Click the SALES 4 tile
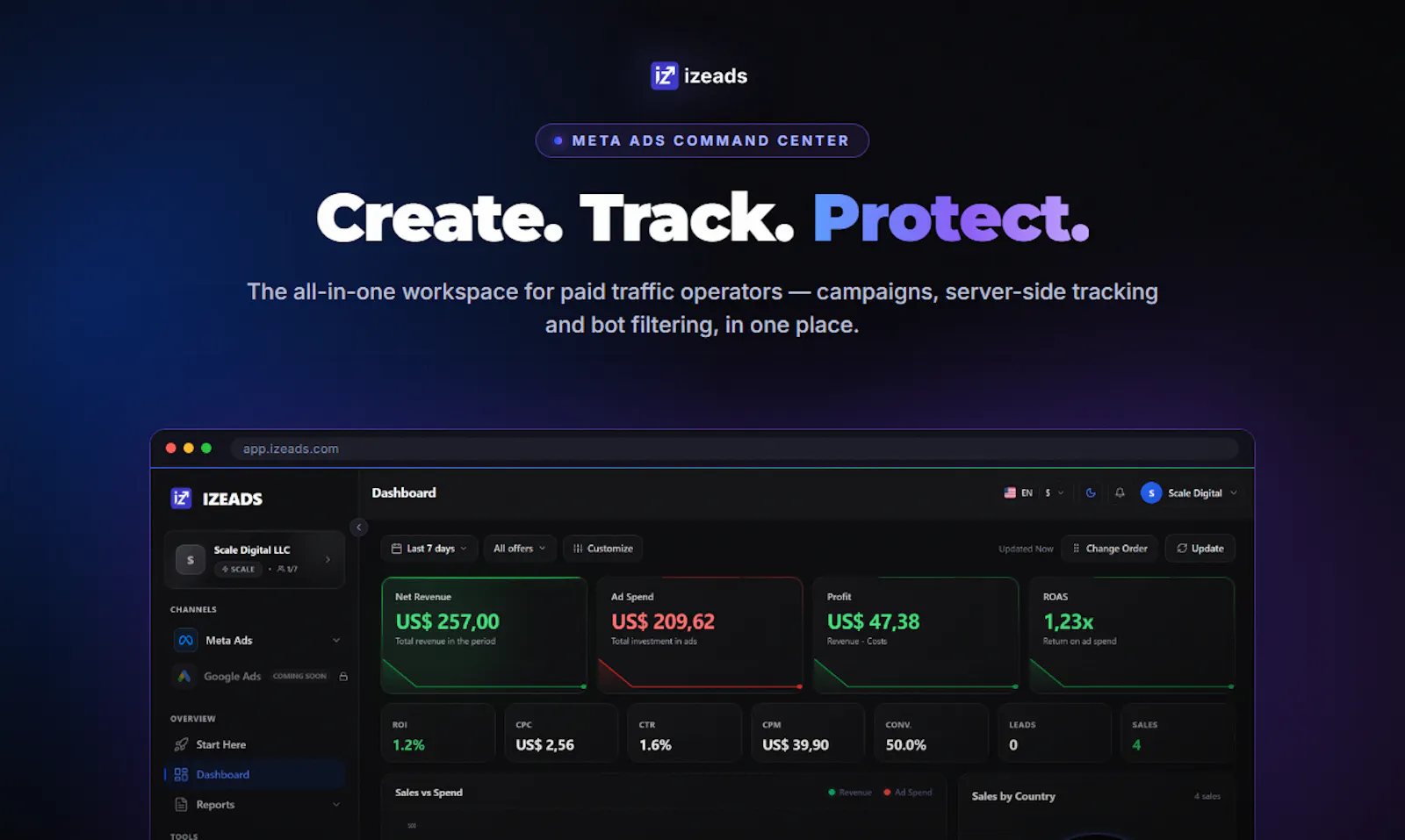 [x=1178, y=733]
